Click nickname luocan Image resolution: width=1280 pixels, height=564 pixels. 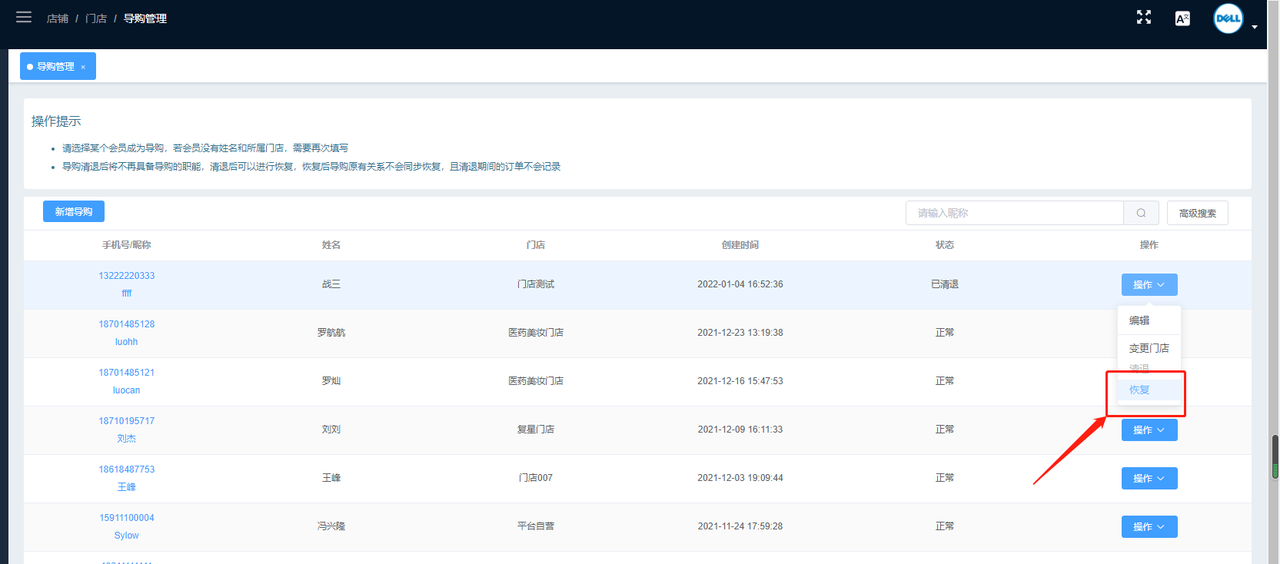coord(126,390)
